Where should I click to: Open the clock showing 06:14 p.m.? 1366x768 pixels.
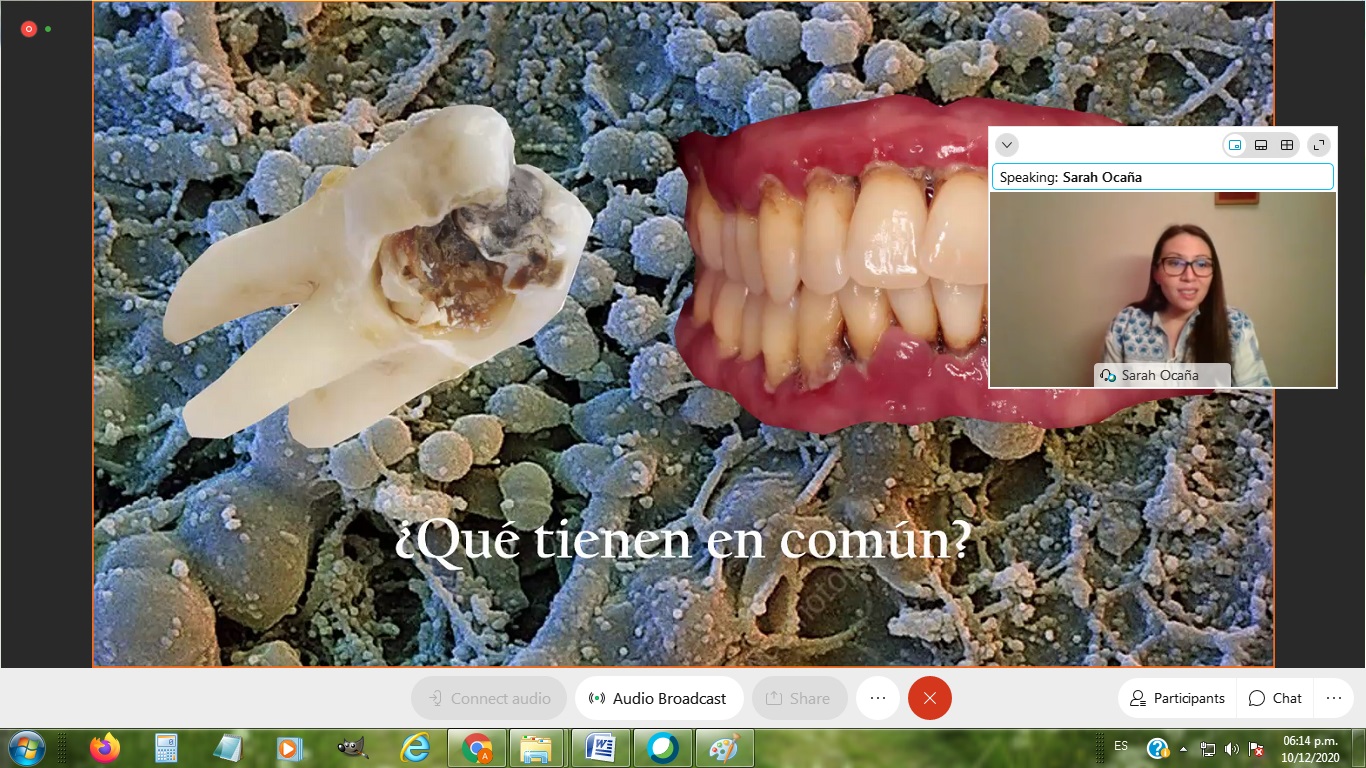tap(1311, 748)
